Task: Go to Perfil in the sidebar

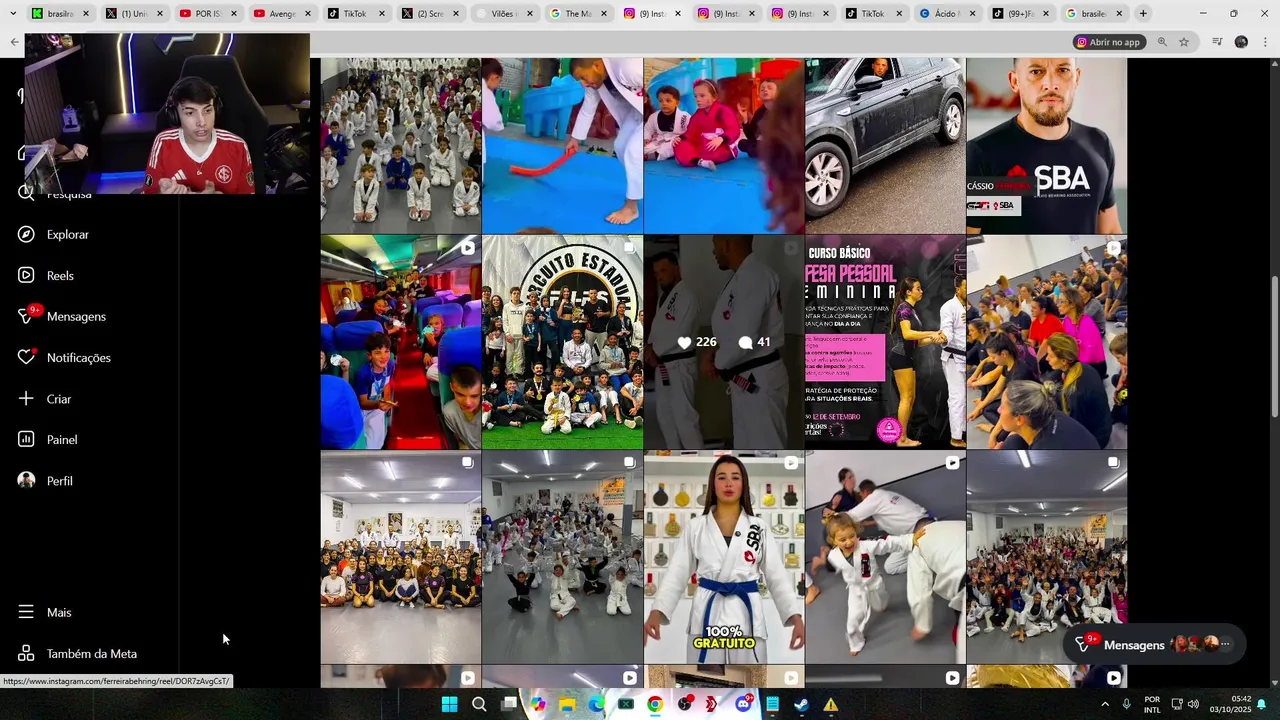Action: pyautogui.click(x=46, y=480)
